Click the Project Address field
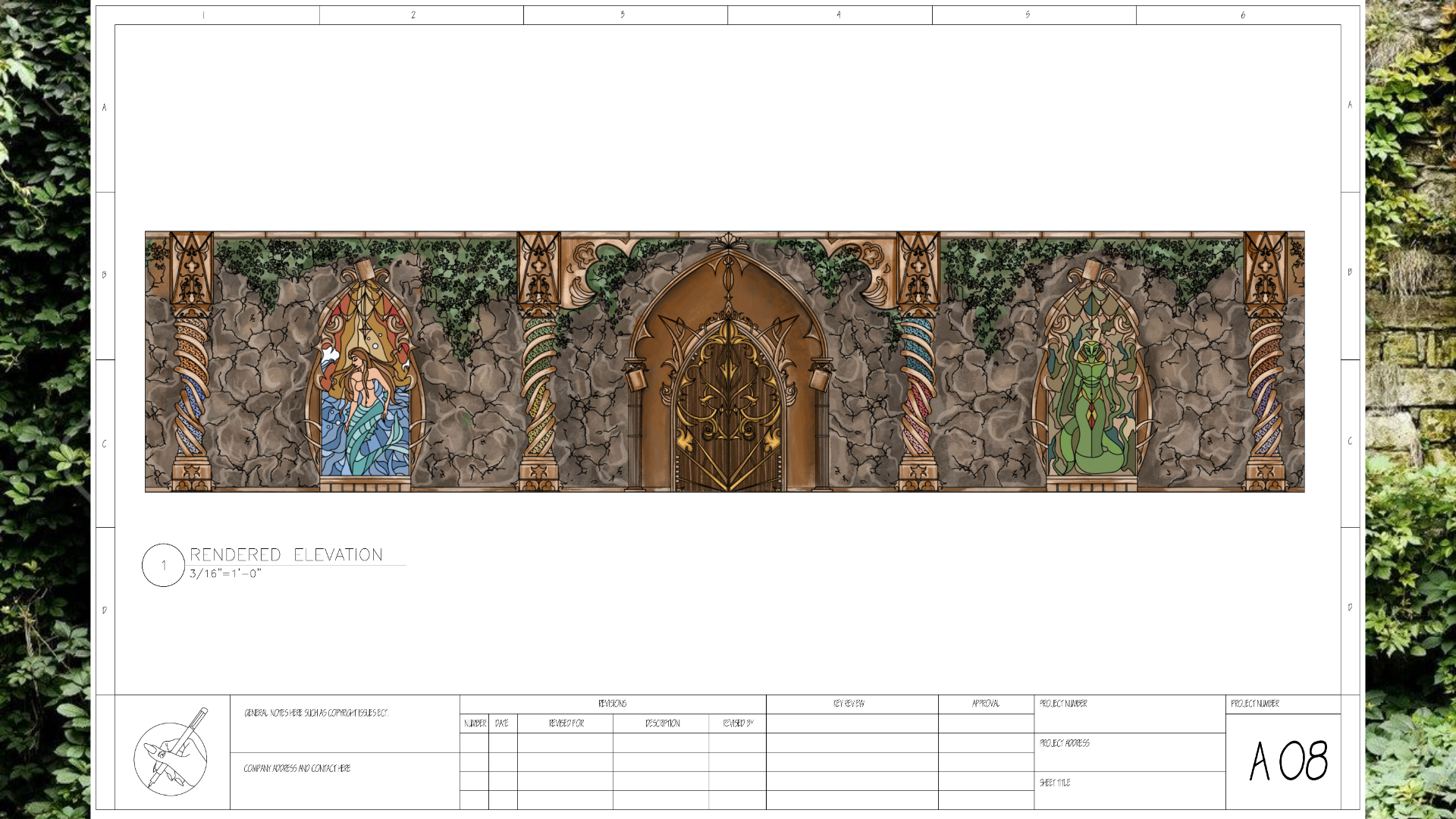Viewport: 1456px width, 819px height. coord(1065,743)
